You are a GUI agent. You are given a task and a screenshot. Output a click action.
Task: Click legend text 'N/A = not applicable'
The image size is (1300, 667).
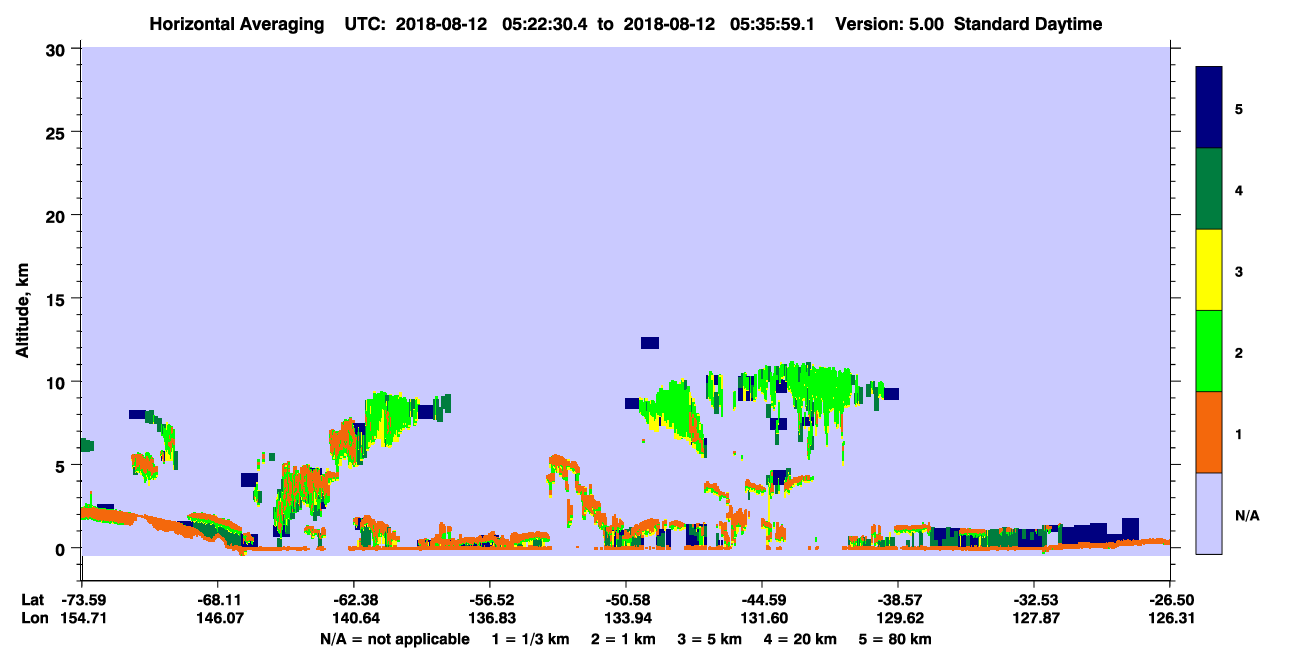[394, 639]
